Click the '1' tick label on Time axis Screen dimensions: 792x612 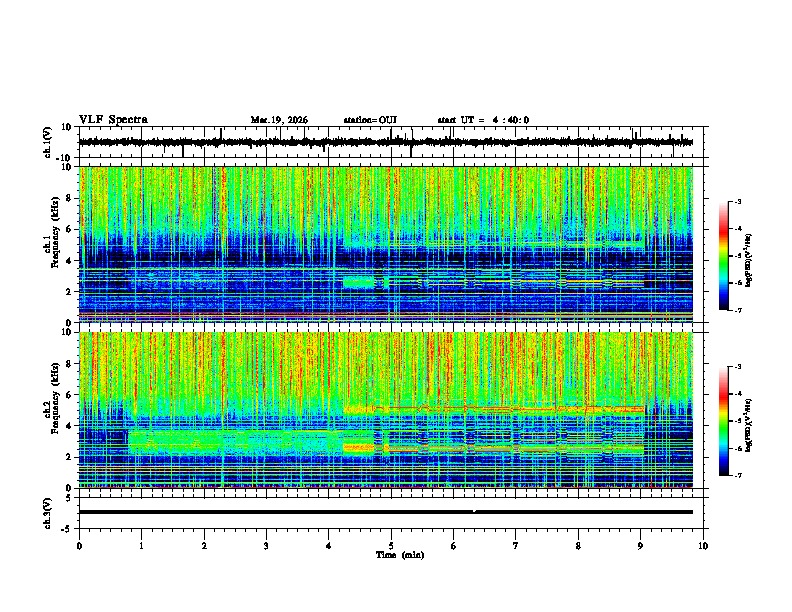141,546
